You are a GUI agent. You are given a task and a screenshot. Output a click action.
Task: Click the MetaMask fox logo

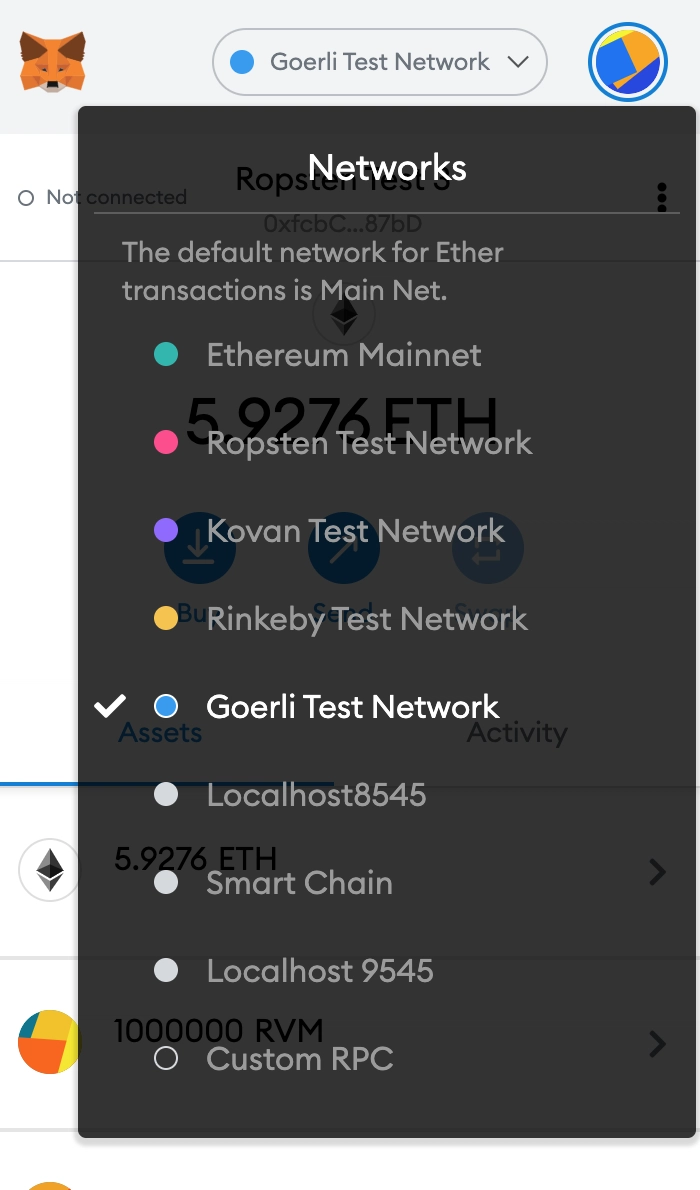pos(52,61)
